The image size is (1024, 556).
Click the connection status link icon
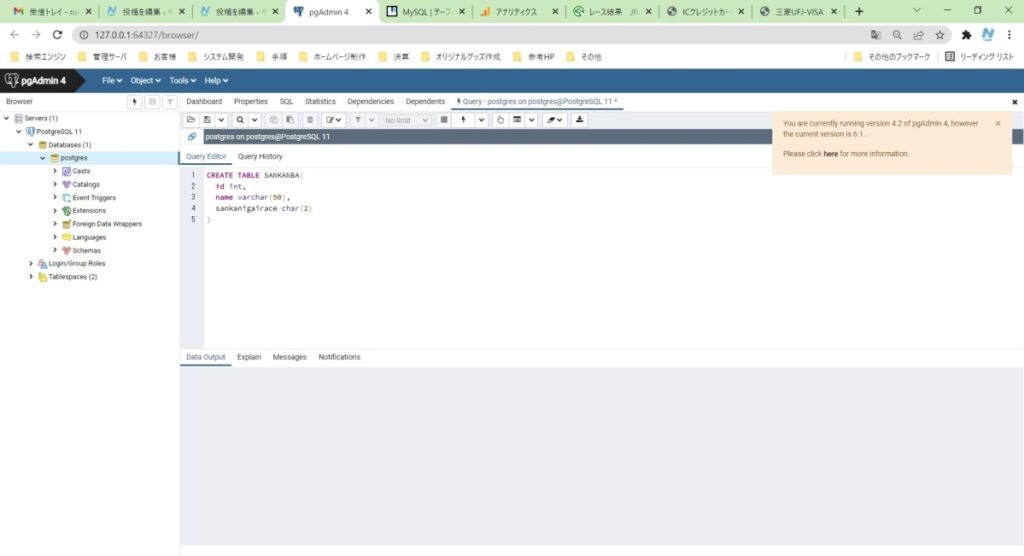(192, 137)
